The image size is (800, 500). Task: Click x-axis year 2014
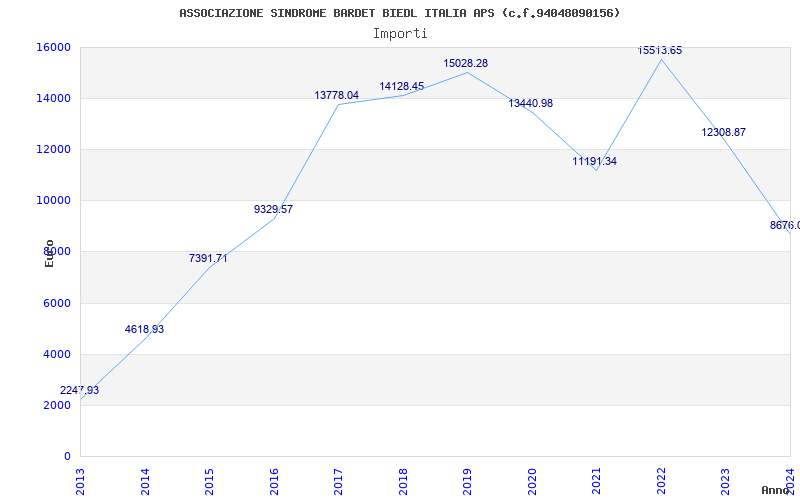(145, 482)
